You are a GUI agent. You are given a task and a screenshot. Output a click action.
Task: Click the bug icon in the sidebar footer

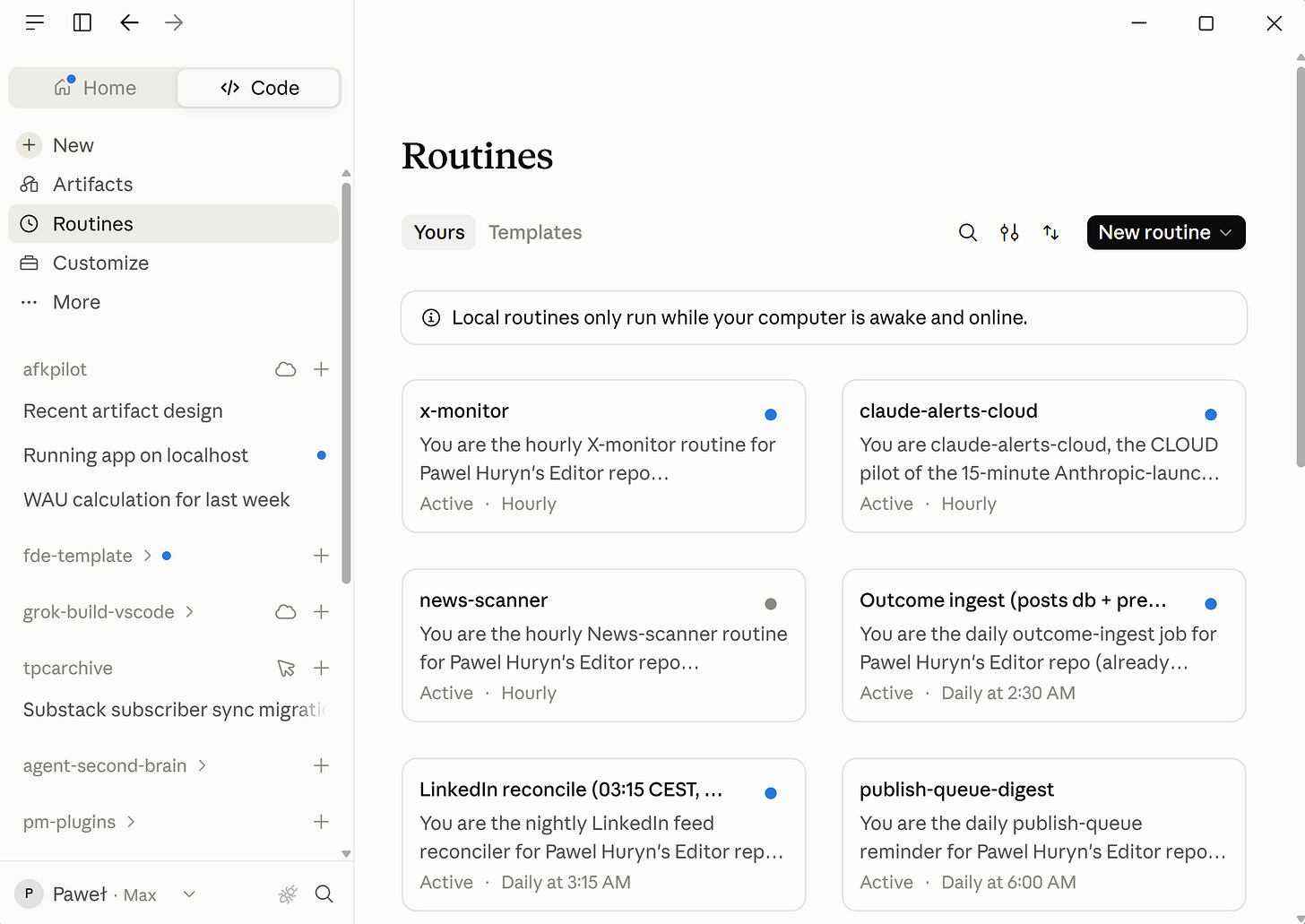click(288, 894)
